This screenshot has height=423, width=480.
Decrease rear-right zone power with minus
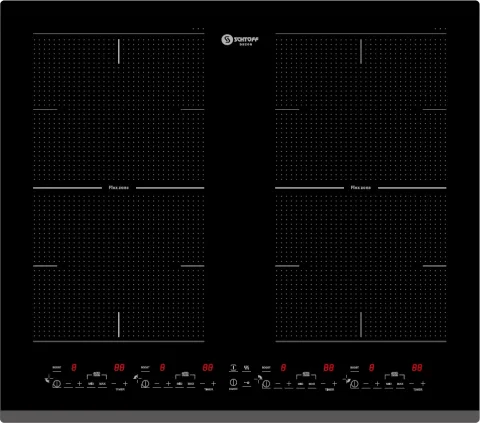click(278, 384)
